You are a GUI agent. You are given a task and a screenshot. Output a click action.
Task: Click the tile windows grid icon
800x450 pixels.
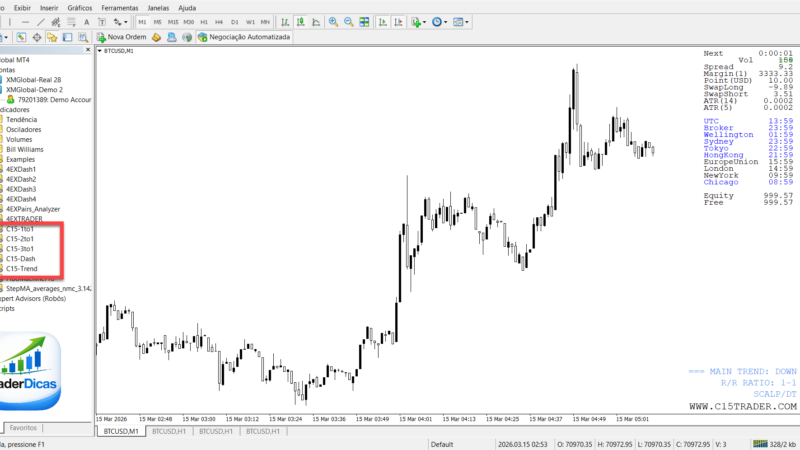[362, 21]
